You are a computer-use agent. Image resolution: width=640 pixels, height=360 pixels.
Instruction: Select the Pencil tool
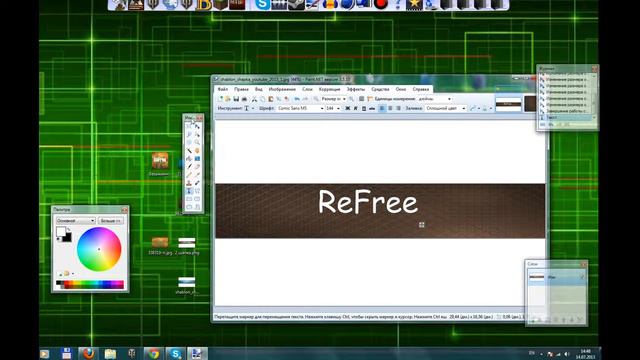point(189,174)
